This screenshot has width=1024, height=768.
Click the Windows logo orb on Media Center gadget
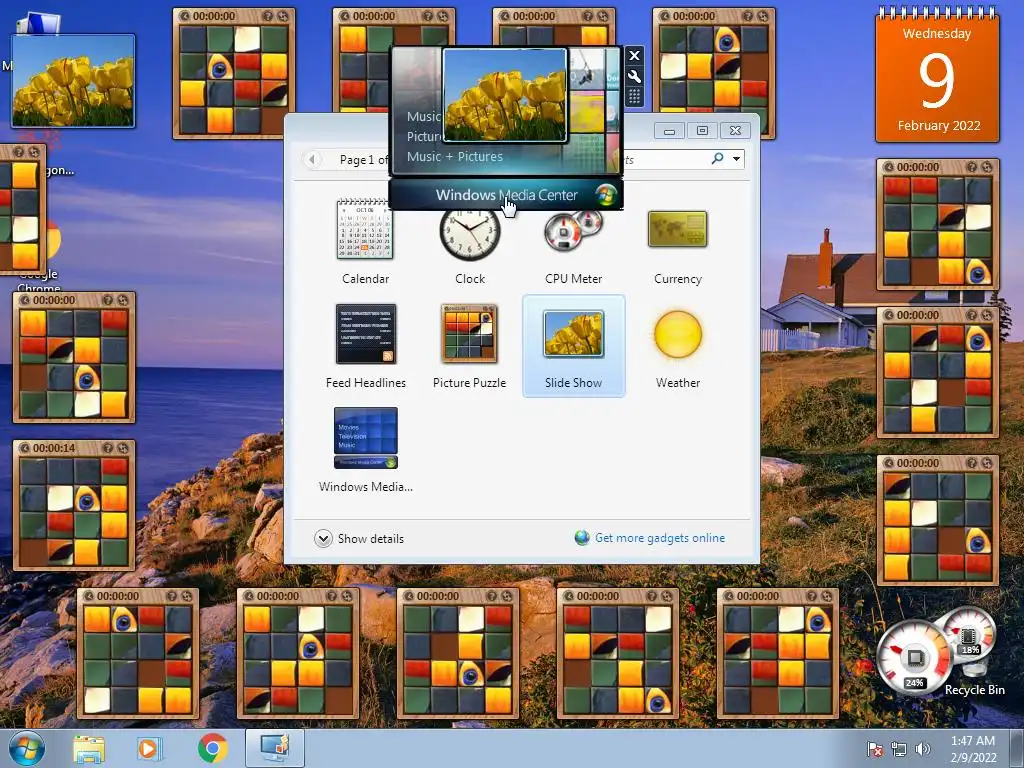coord(606,195)
